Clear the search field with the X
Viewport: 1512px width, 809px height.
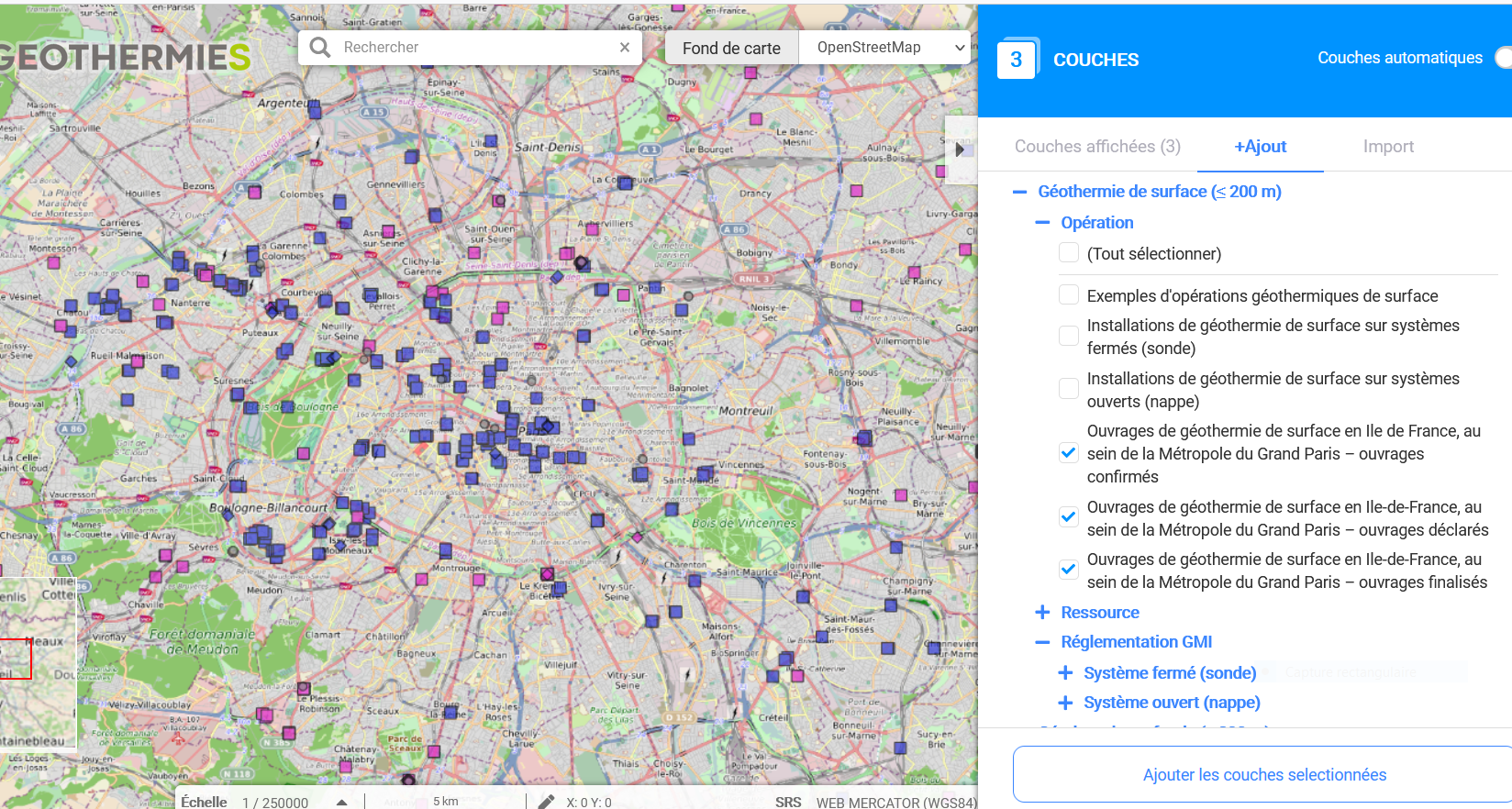[625, 48]
